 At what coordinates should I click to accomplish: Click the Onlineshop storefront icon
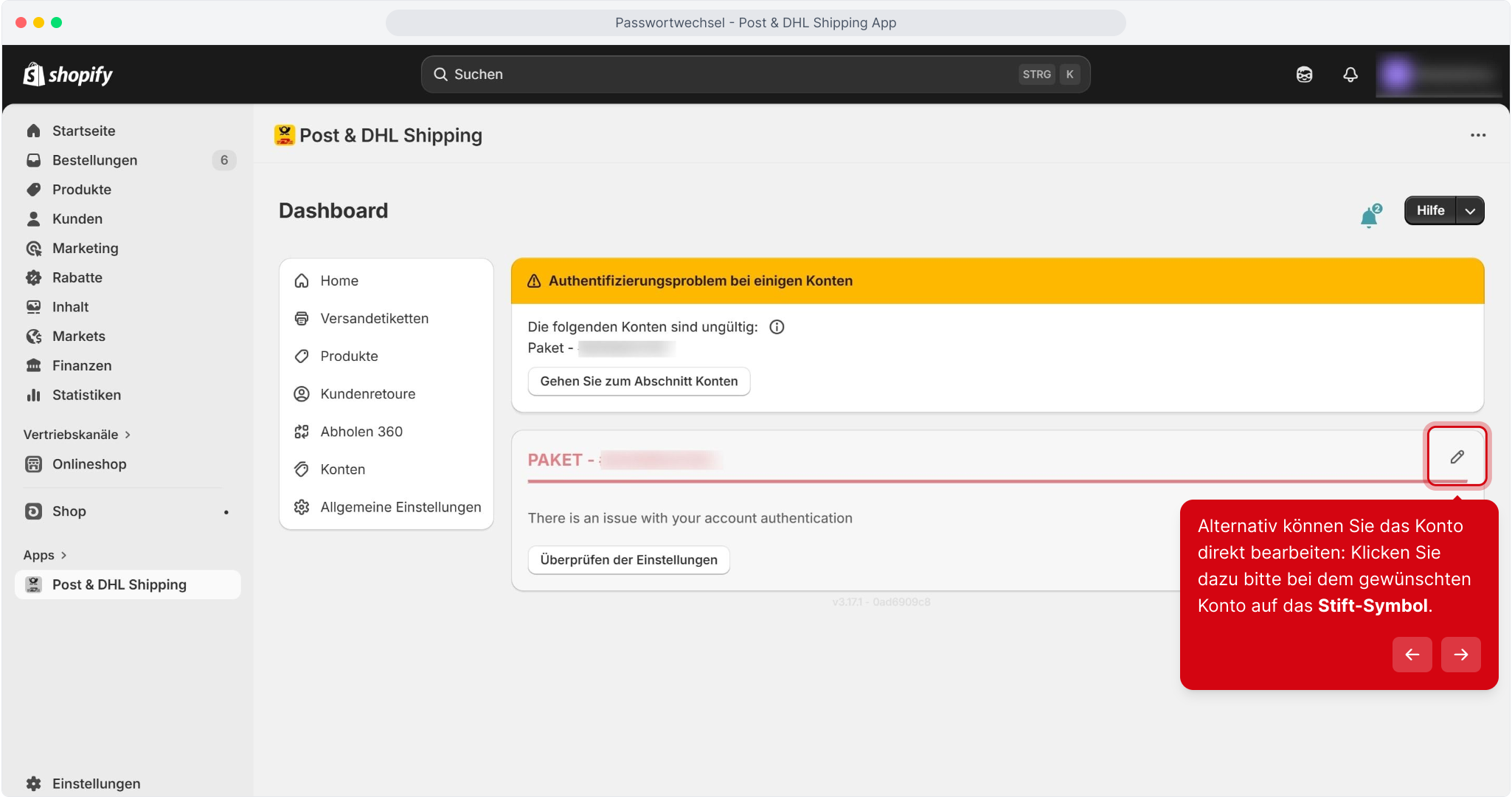pyautogui.click(x=34, y=464)
